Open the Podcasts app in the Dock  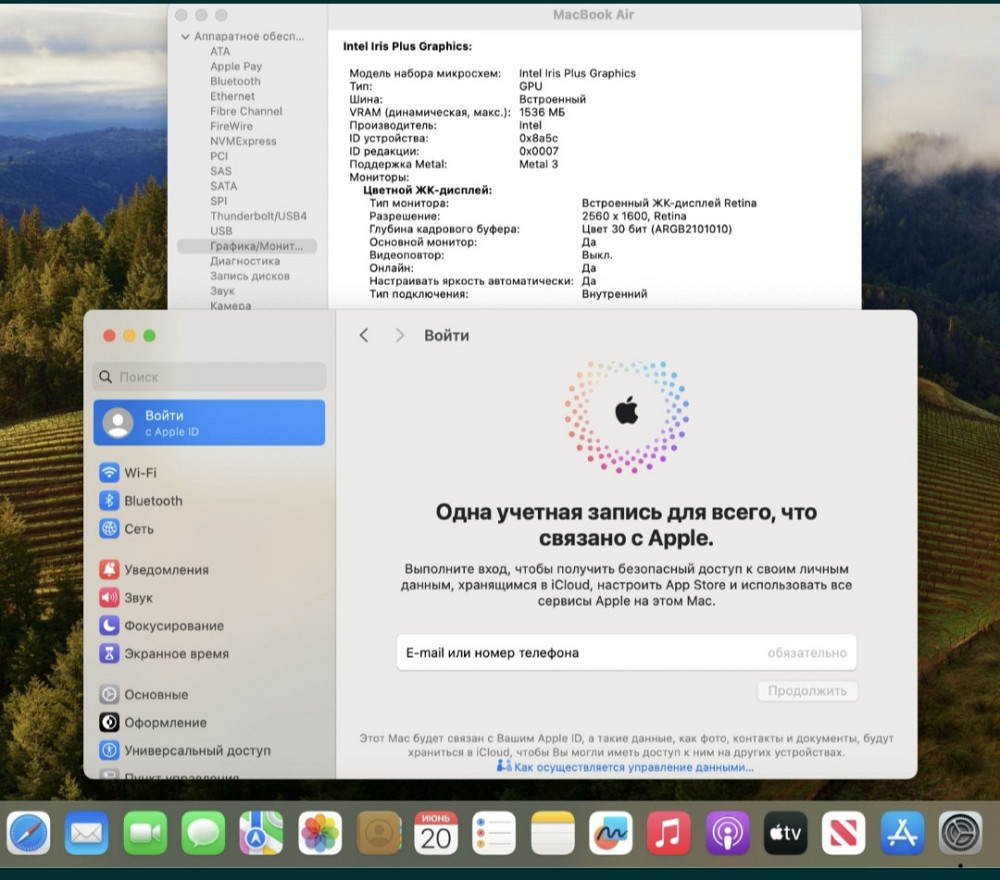pos(727,833)
